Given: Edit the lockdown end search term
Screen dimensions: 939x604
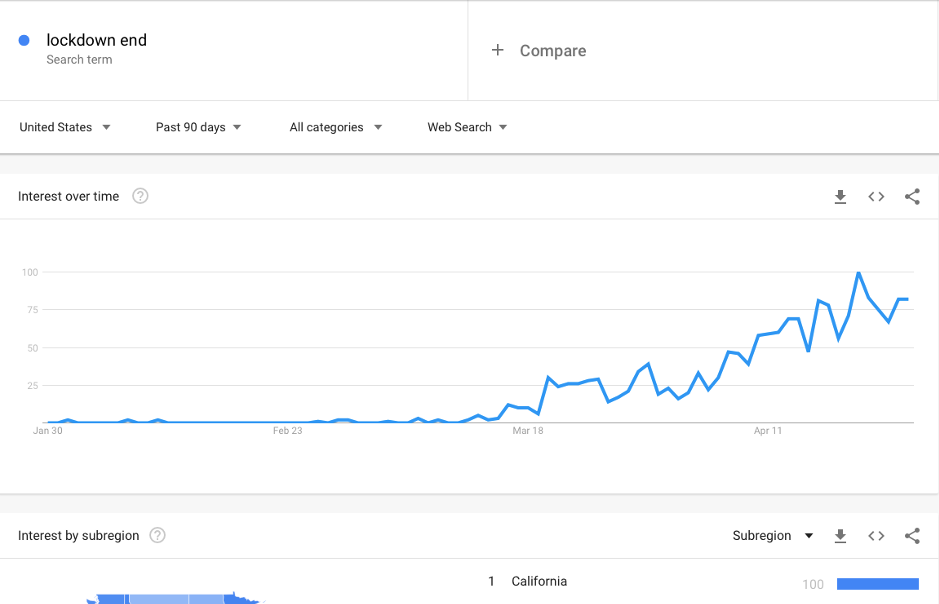Looking at the screenshot, I should (x=97, y=41).
